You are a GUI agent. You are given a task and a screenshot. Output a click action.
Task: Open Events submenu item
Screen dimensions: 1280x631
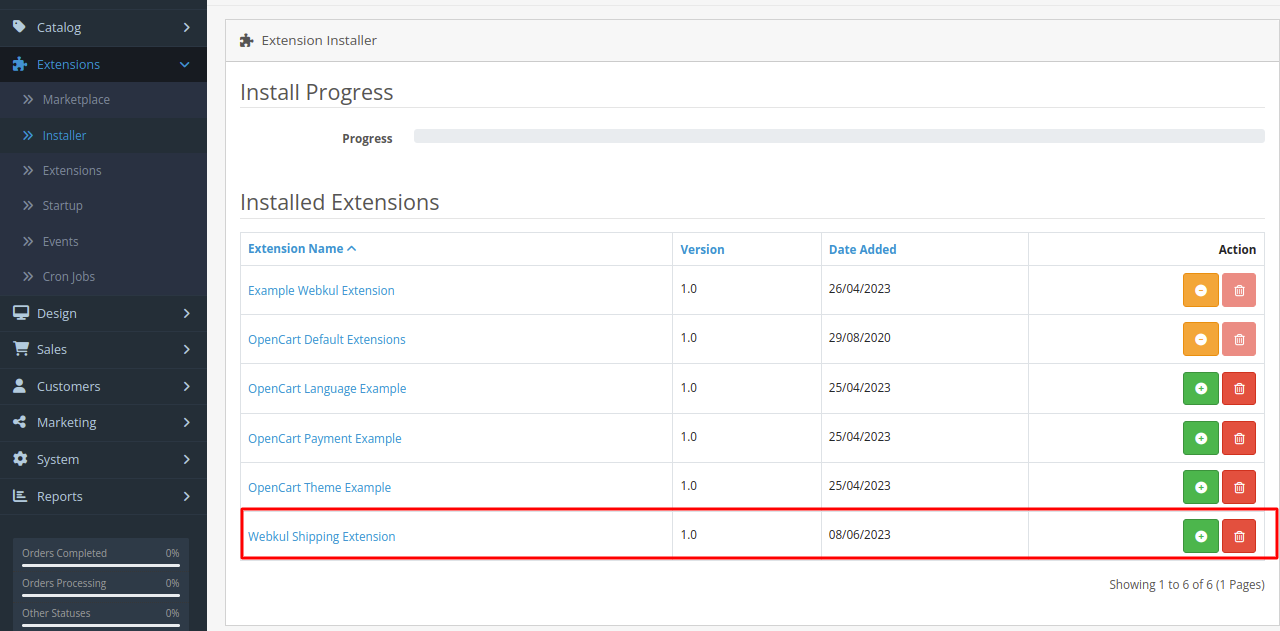pyautogui.click(x=60, y=242)
